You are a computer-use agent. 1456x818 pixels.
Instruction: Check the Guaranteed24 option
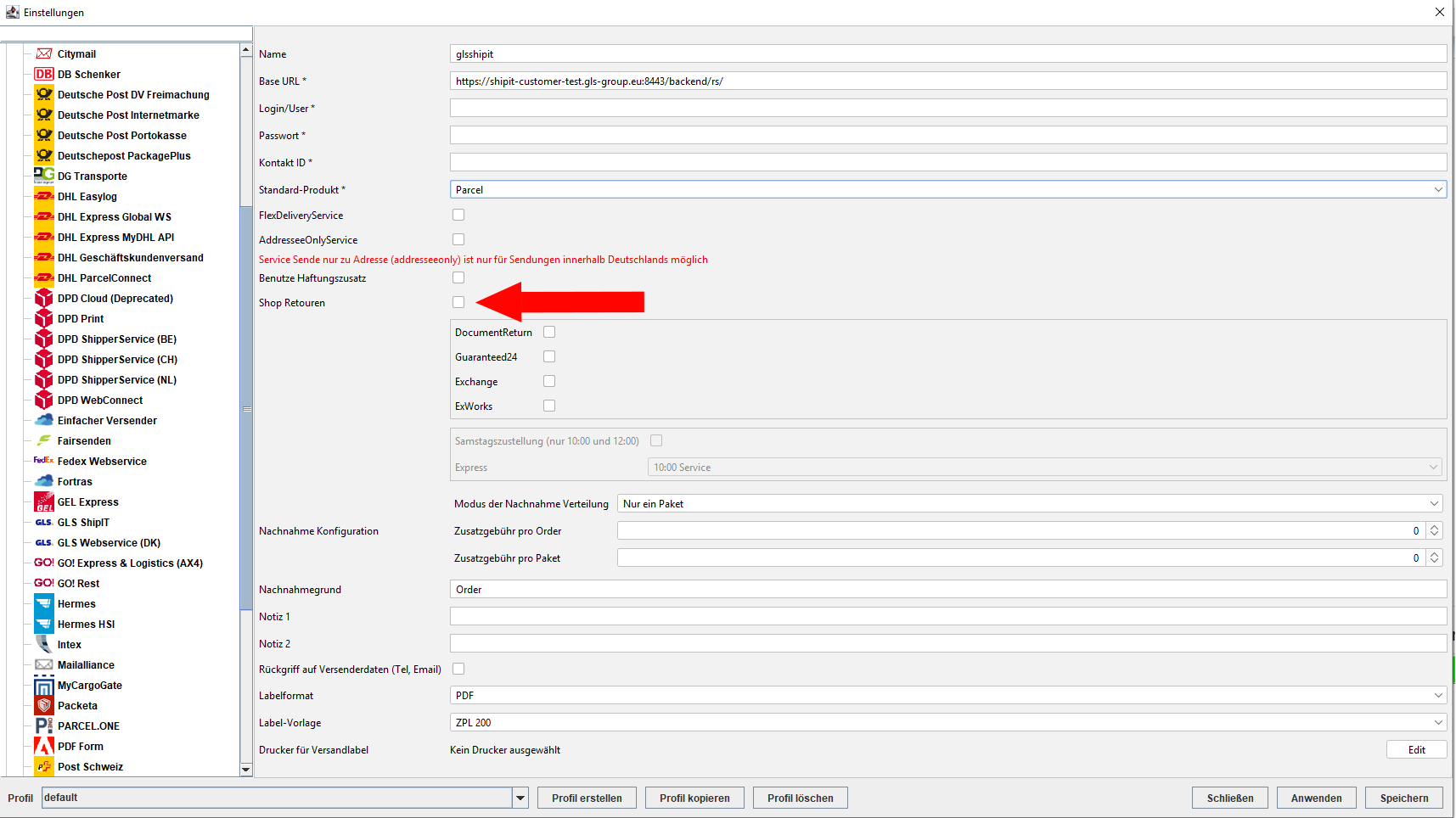(549, 356)
